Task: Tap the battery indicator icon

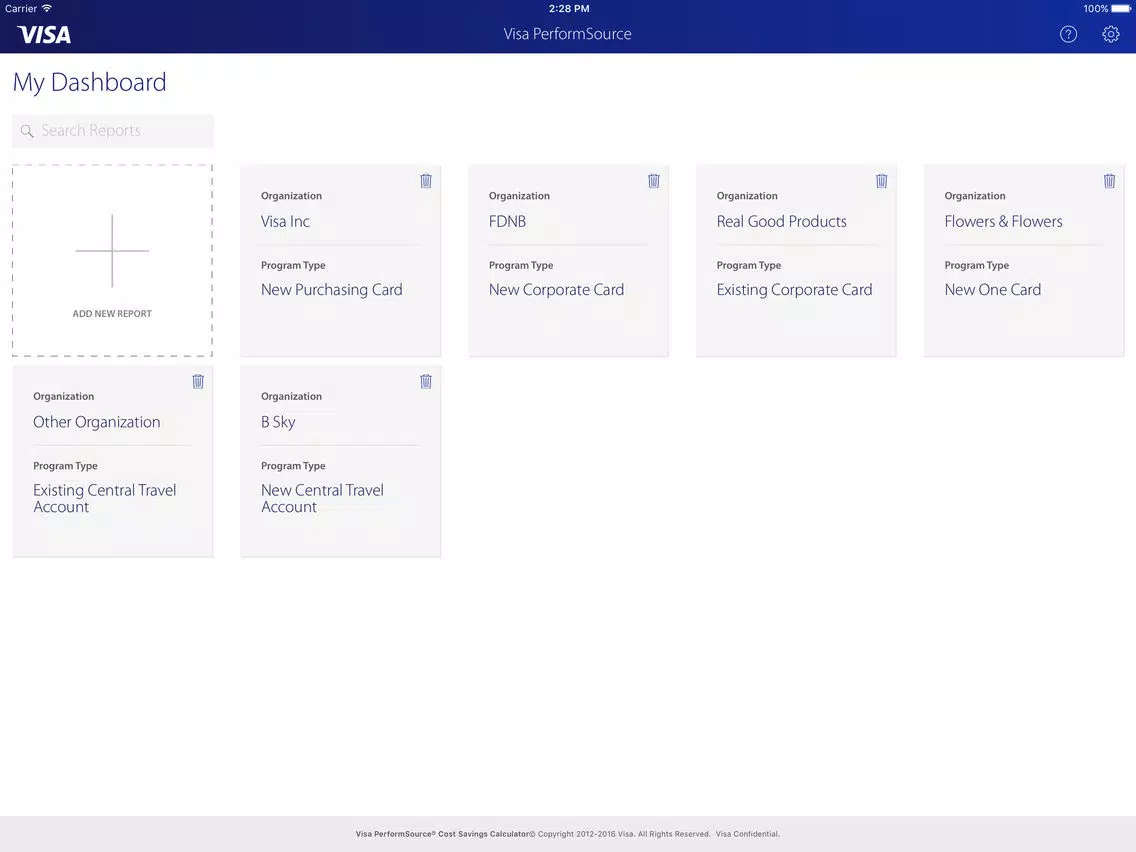Action: point(1121,9)
